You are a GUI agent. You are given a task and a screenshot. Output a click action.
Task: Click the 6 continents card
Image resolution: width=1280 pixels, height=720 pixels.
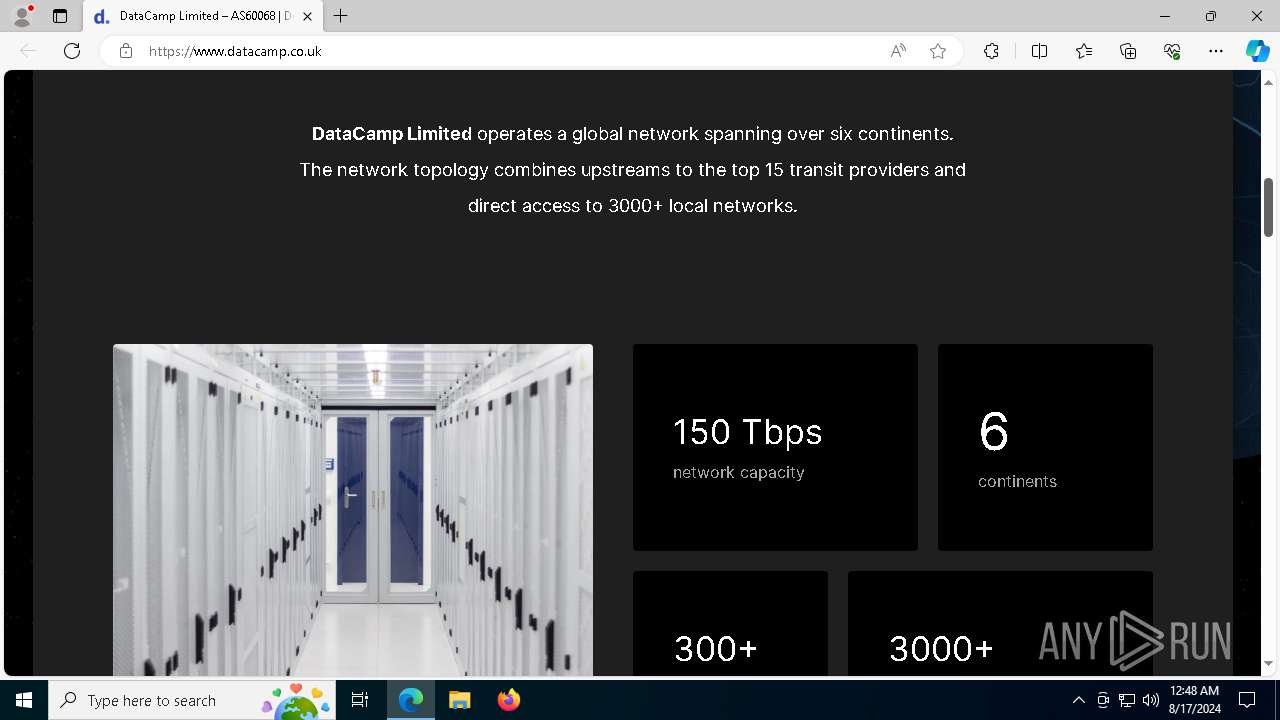(x=1045, y=447)
